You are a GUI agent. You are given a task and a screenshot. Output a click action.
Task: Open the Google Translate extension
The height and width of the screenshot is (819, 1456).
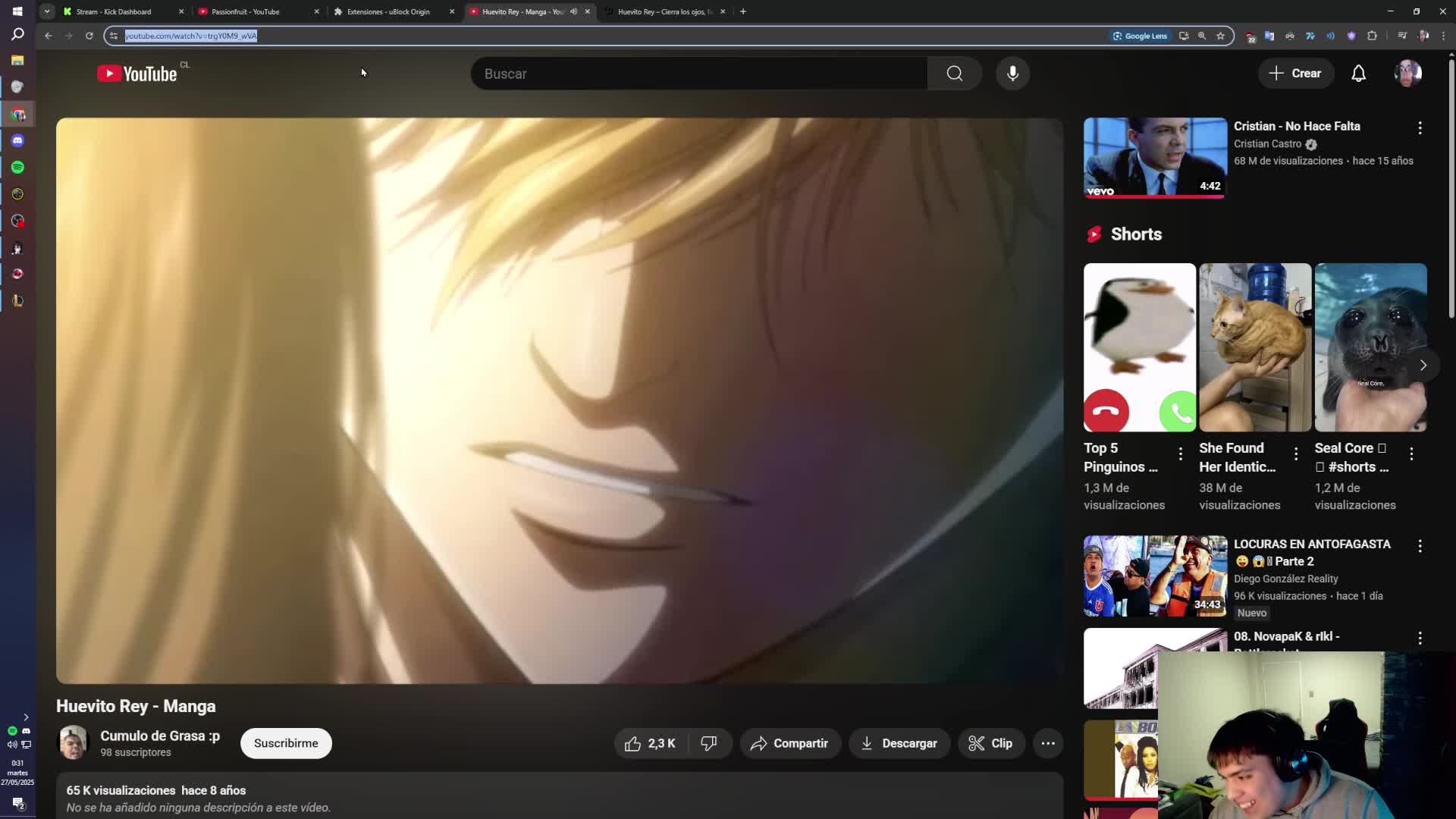(x=1269, y=36)
